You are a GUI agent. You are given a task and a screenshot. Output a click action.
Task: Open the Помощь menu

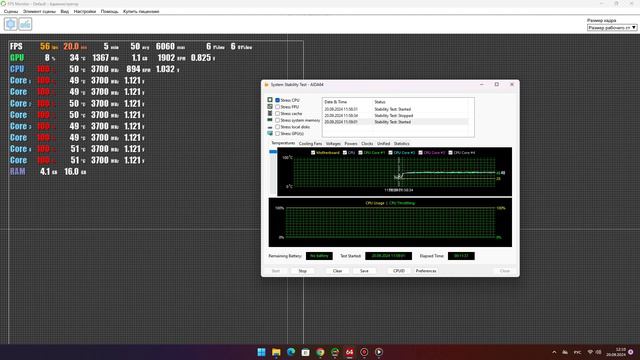point(110,11)
